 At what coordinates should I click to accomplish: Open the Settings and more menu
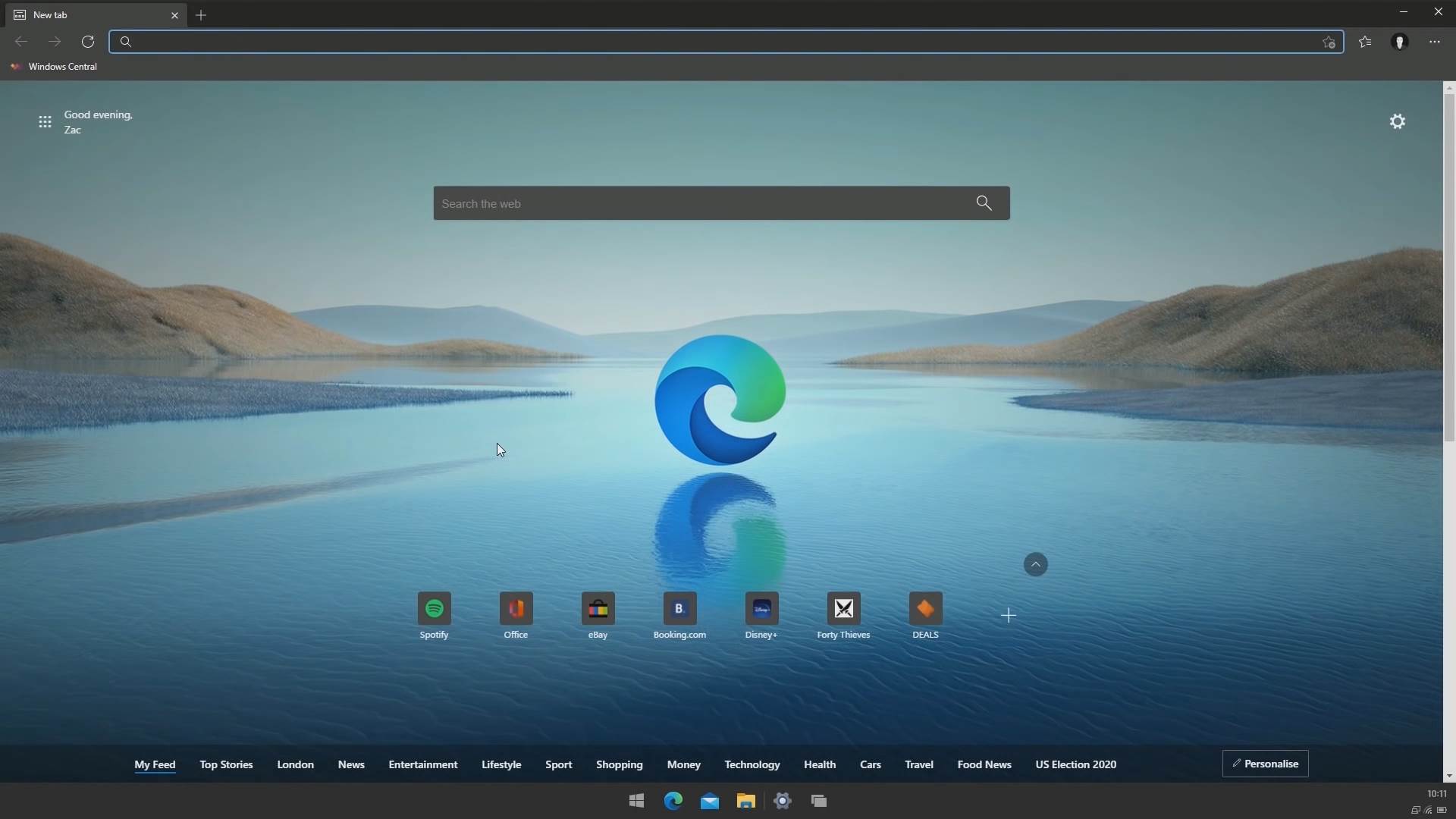[1435, 42]
